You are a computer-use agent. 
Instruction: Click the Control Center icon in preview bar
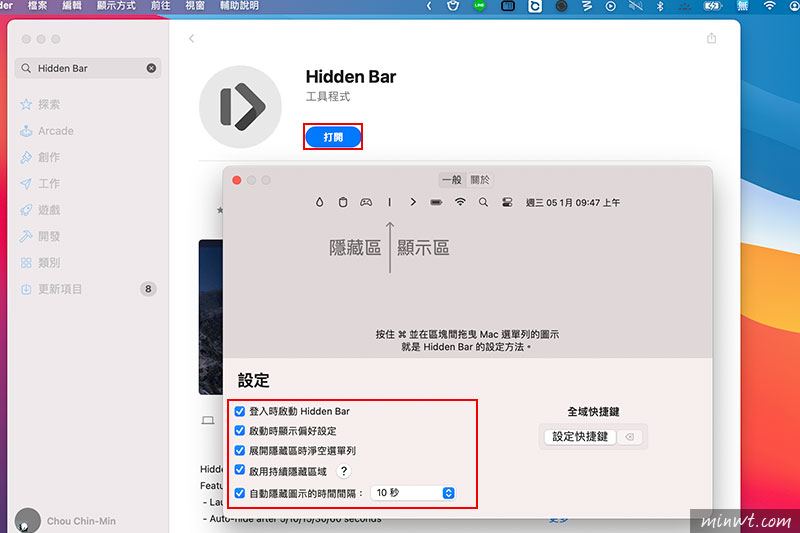[x=507, y=202]
